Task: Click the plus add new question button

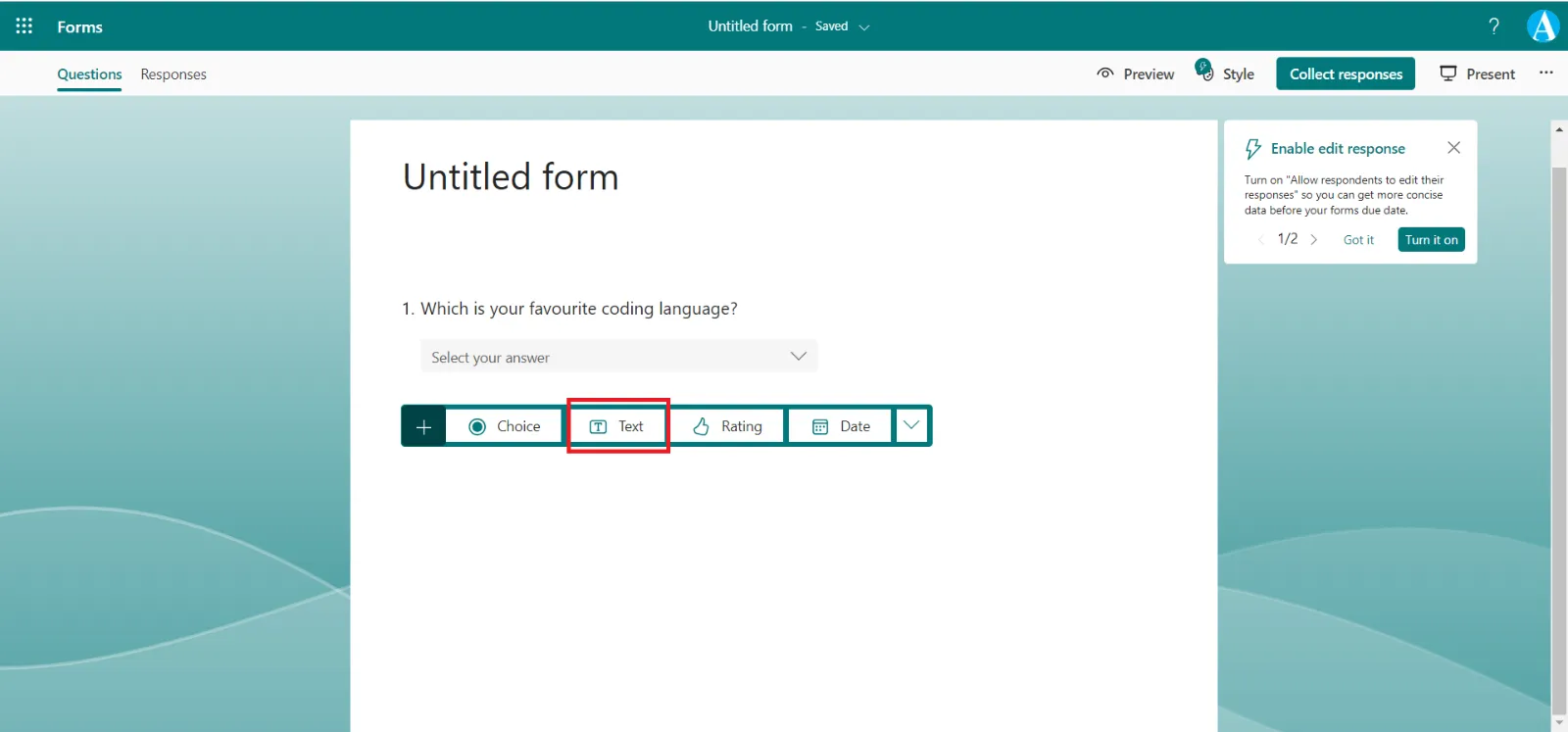Action: click(423, 426)
